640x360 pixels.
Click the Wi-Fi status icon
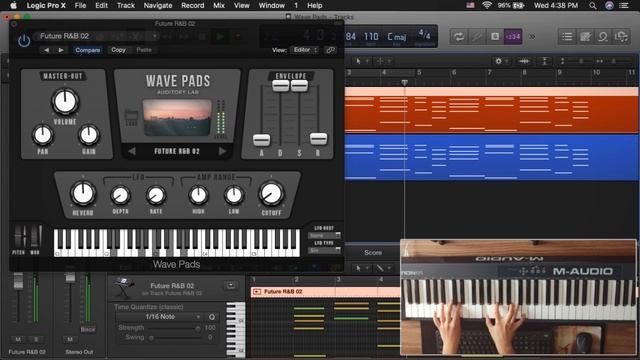(x=487, y=5)
